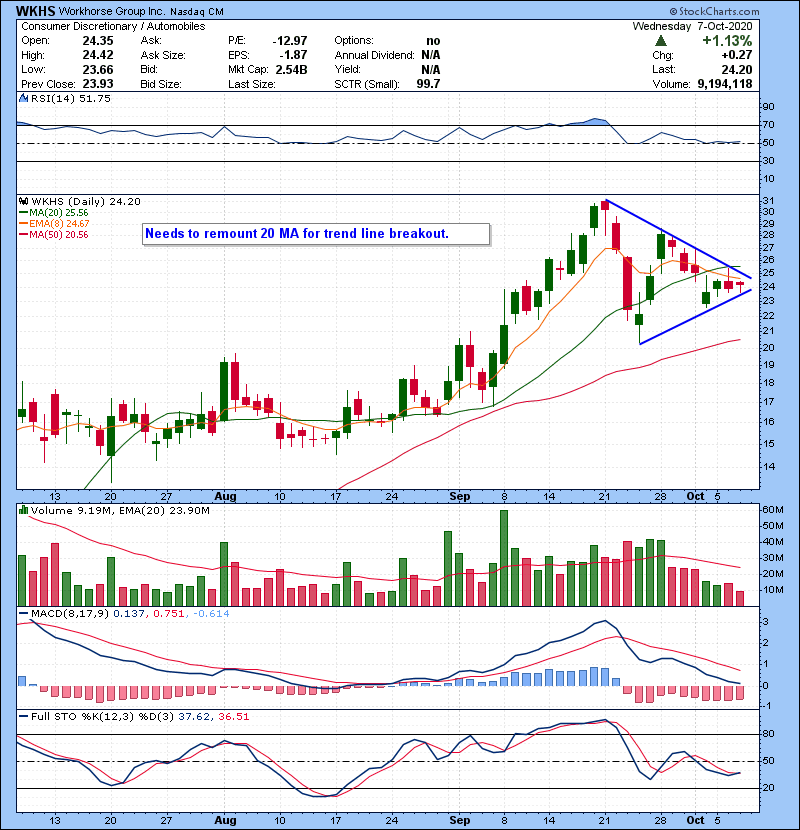Click the WKHS (Daily) 24.20 chart label
Viewport: 800px width, 830px height.
(x=86, y=201)
